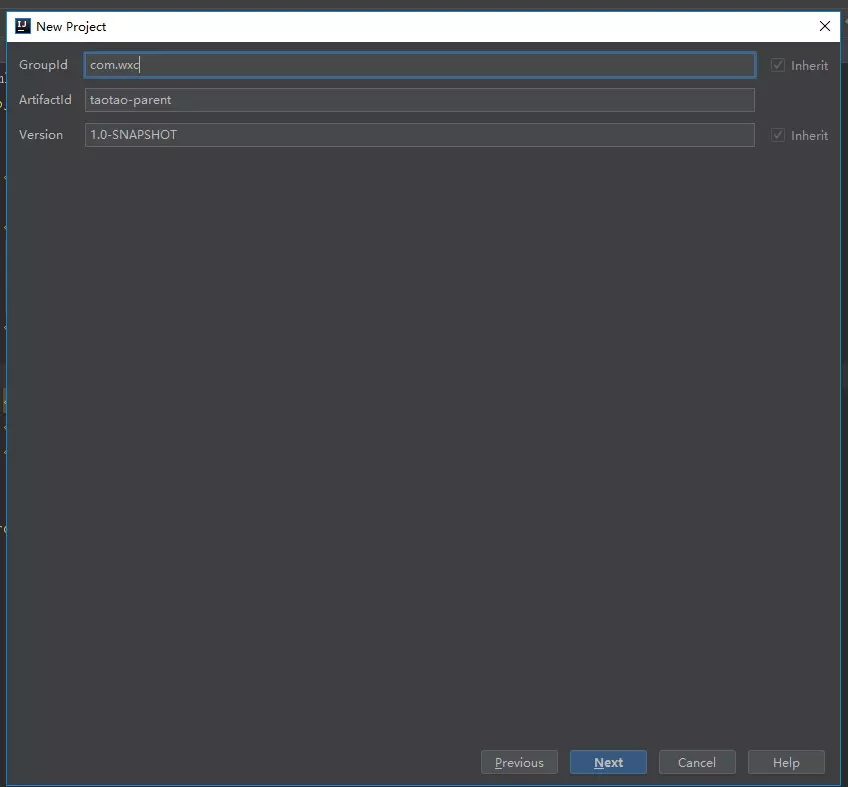Click the New Project title text

tap(71, 27)
